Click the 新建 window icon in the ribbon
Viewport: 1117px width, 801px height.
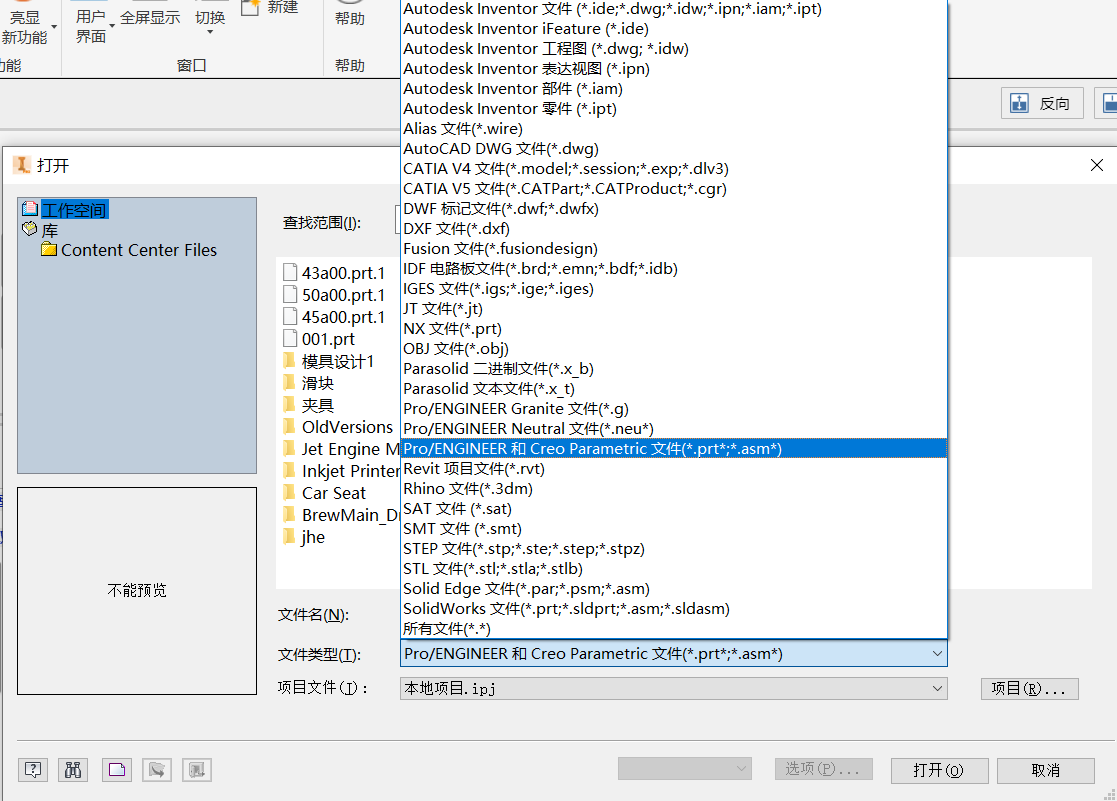250,8
